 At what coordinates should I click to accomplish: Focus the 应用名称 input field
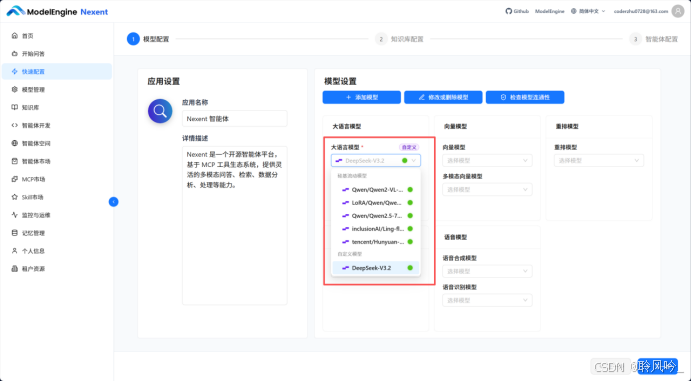234,119
